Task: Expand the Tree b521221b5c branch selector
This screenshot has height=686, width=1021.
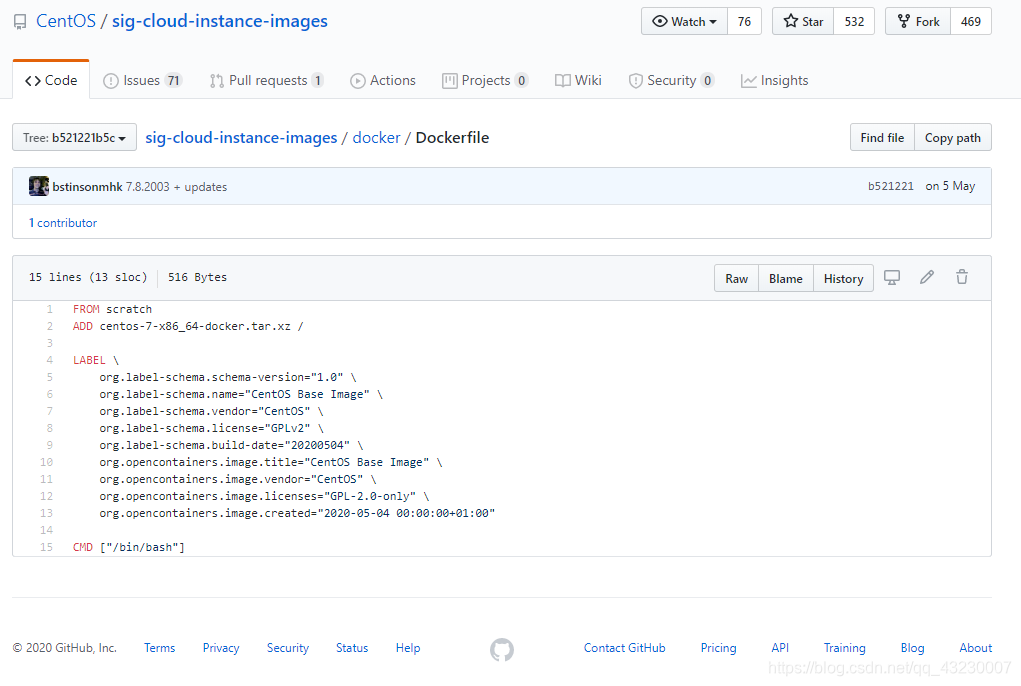Action: point(74,137)
